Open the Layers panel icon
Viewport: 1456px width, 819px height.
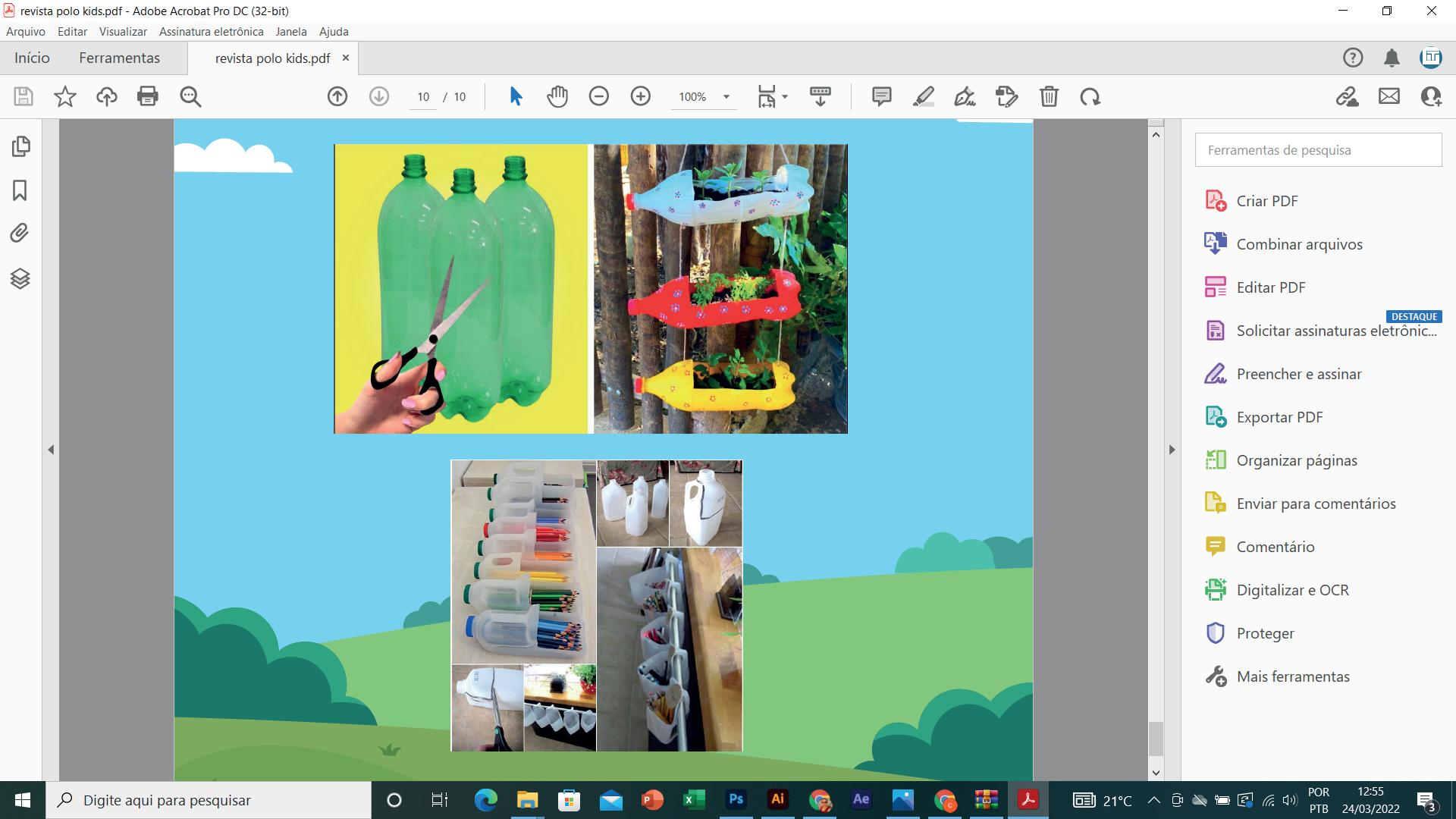click(x=20, y=278)
